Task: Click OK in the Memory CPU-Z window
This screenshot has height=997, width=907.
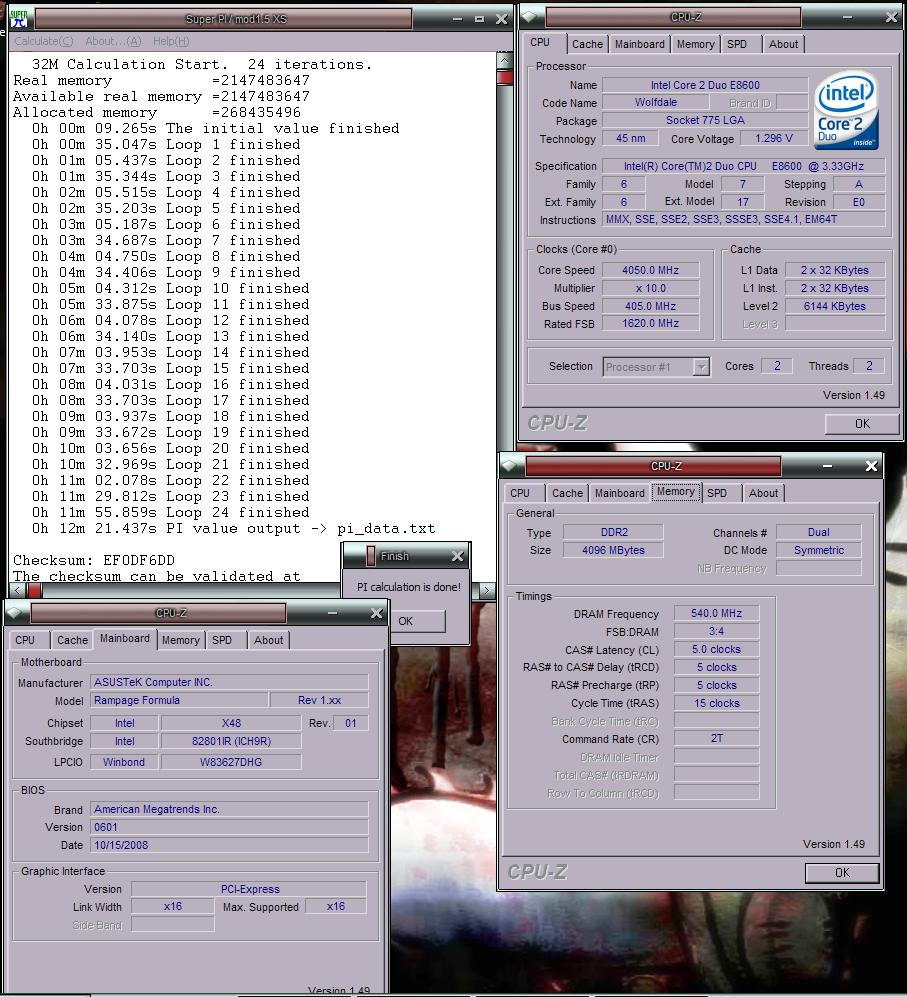Action: [x=842, y=872]
